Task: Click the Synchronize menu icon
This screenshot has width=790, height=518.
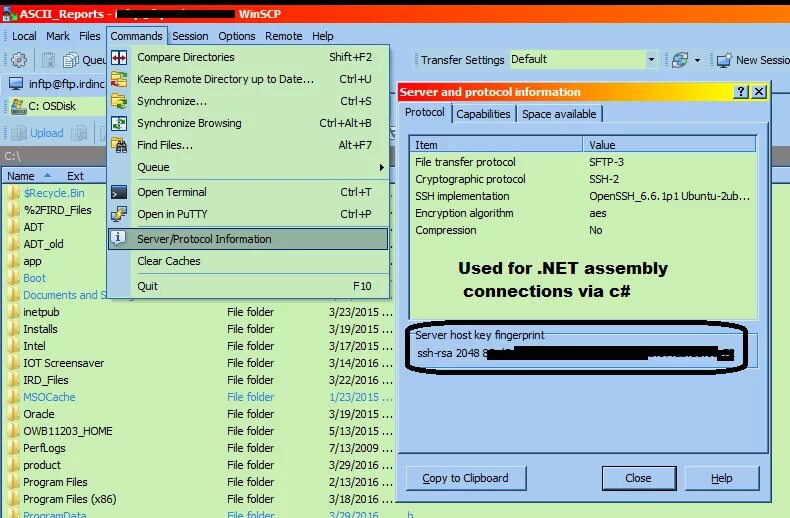Action: coord(119,101)
